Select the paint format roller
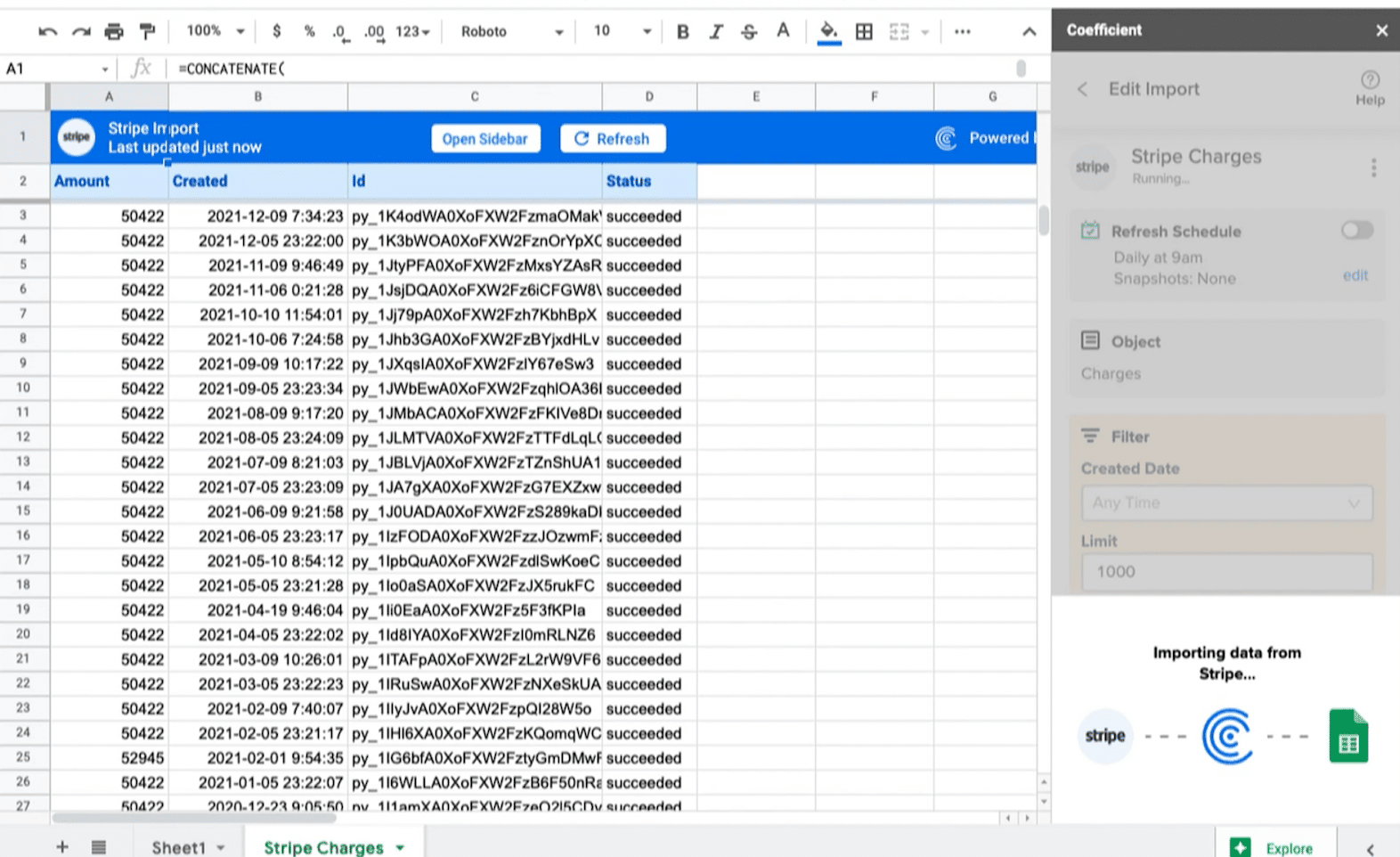The image size is (1400, 857). pyautogui.click(x=147, y=32)
